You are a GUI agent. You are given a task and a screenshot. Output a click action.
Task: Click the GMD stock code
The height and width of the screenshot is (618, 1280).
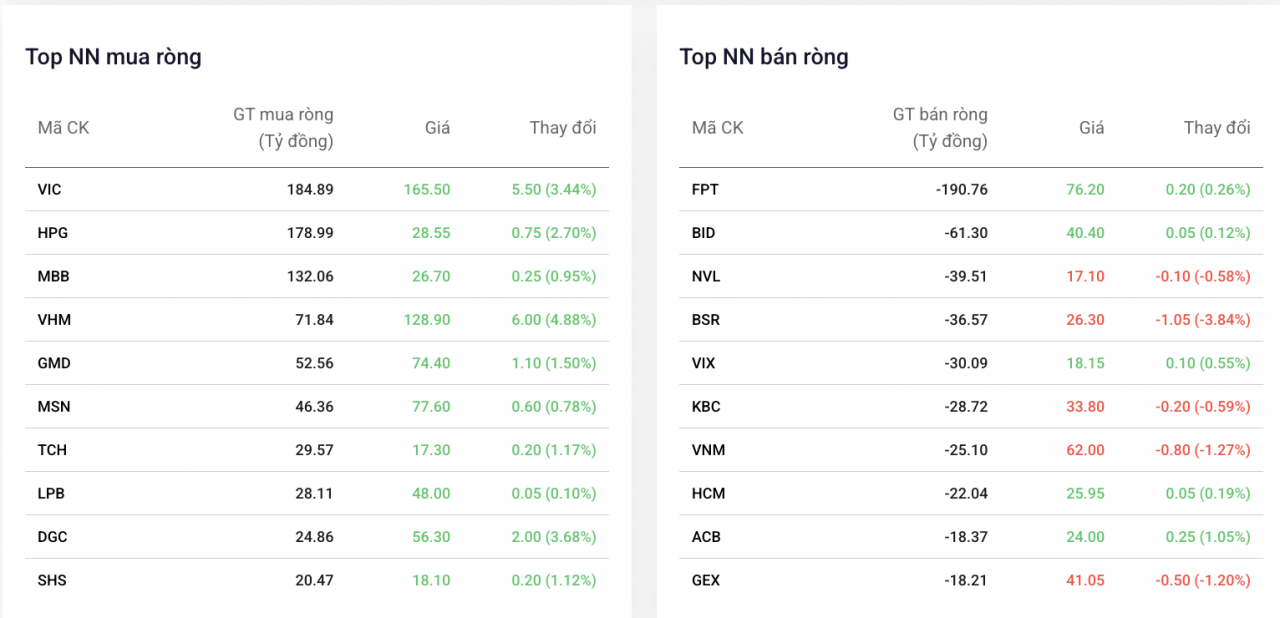point(54,363)
